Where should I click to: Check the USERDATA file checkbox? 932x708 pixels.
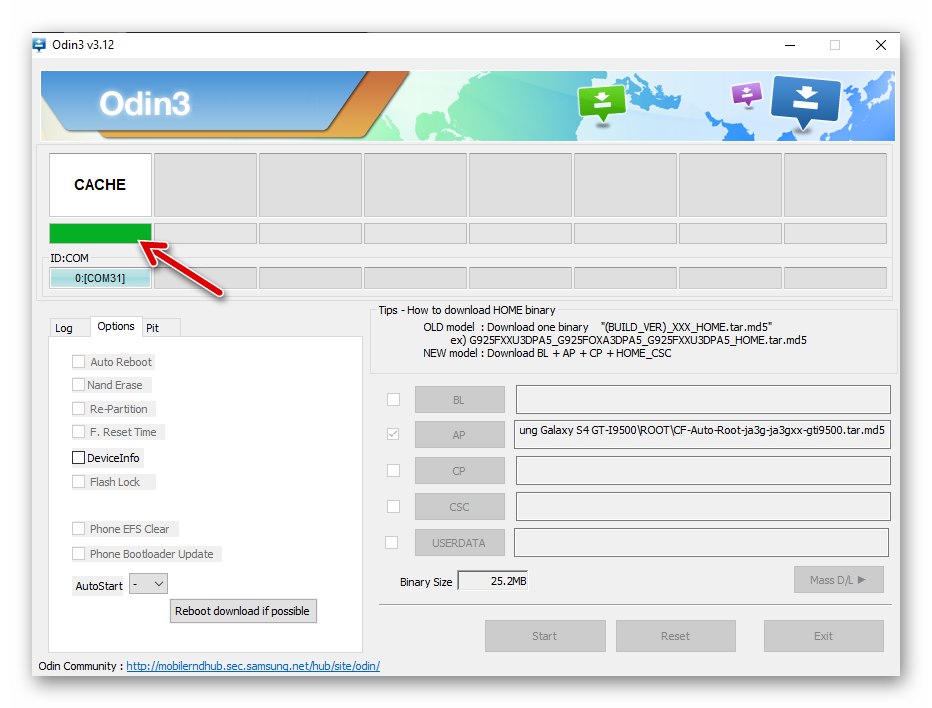[392, 542]
